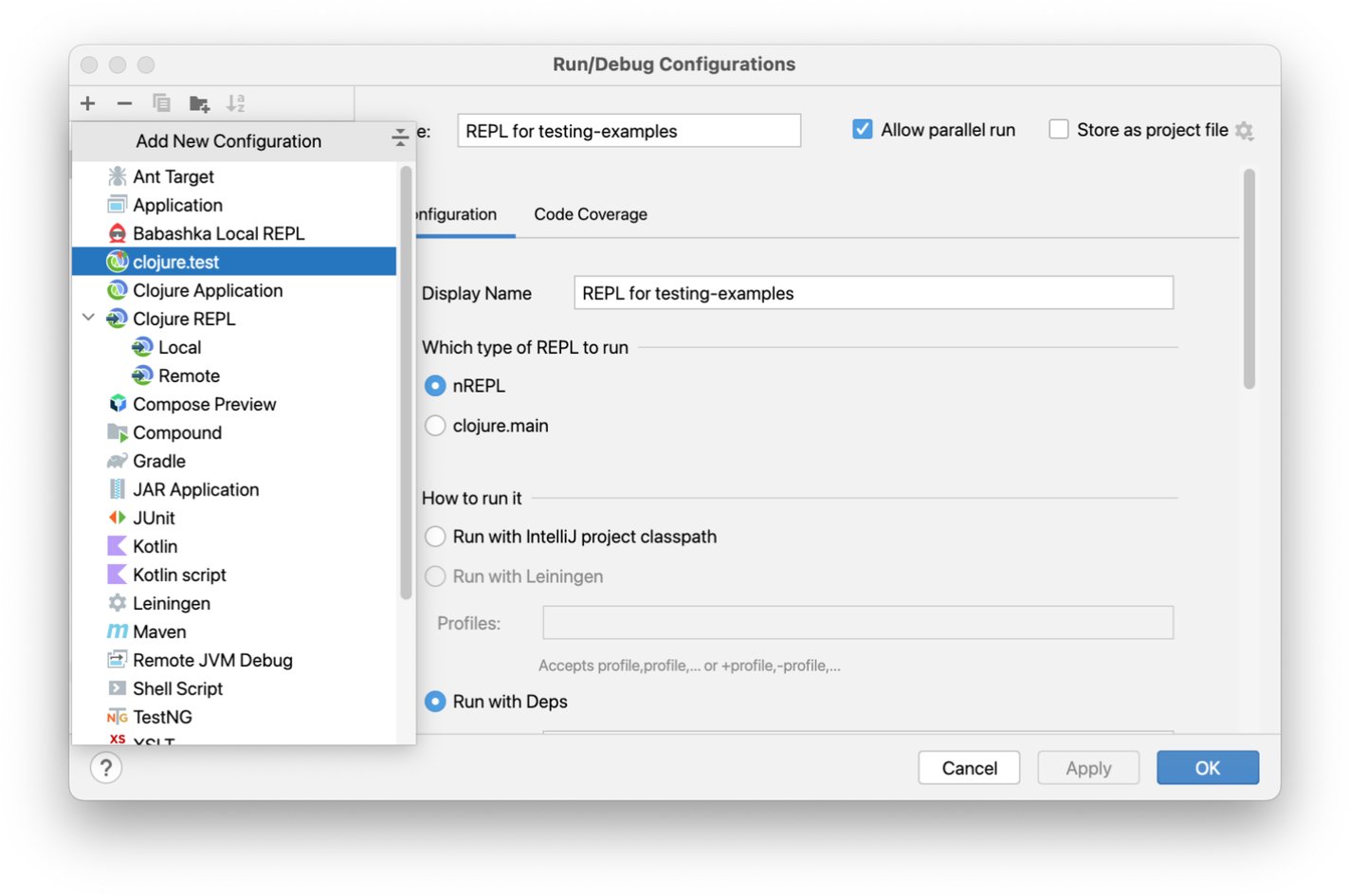Click the Ant Target spider icon
The width and height of the screenshot is (1349, 896).
[117, 176]
